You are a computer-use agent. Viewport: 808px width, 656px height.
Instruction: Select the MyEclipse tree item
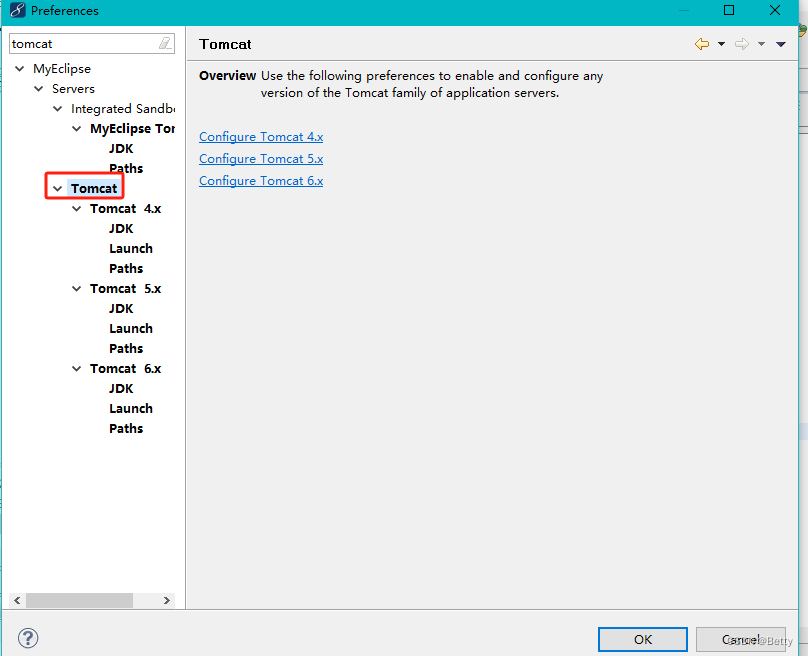[x=62, y=69]
